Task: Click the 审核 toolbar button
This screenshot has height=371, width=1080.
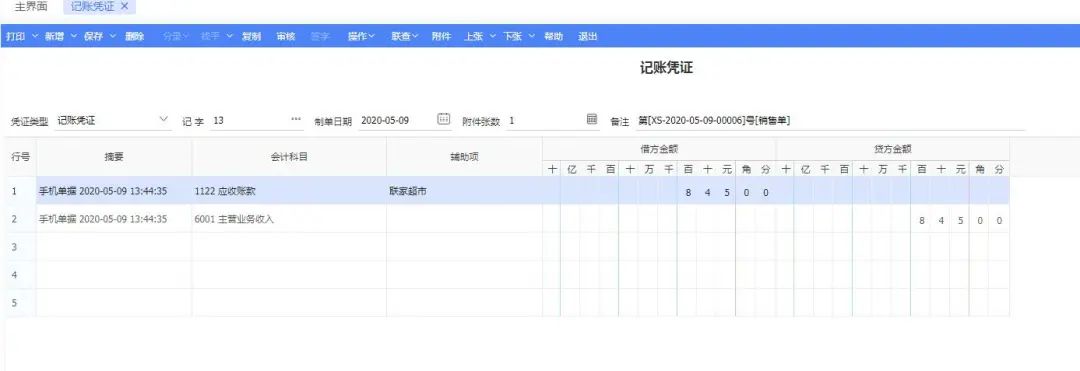Action: tap(286, 36)
